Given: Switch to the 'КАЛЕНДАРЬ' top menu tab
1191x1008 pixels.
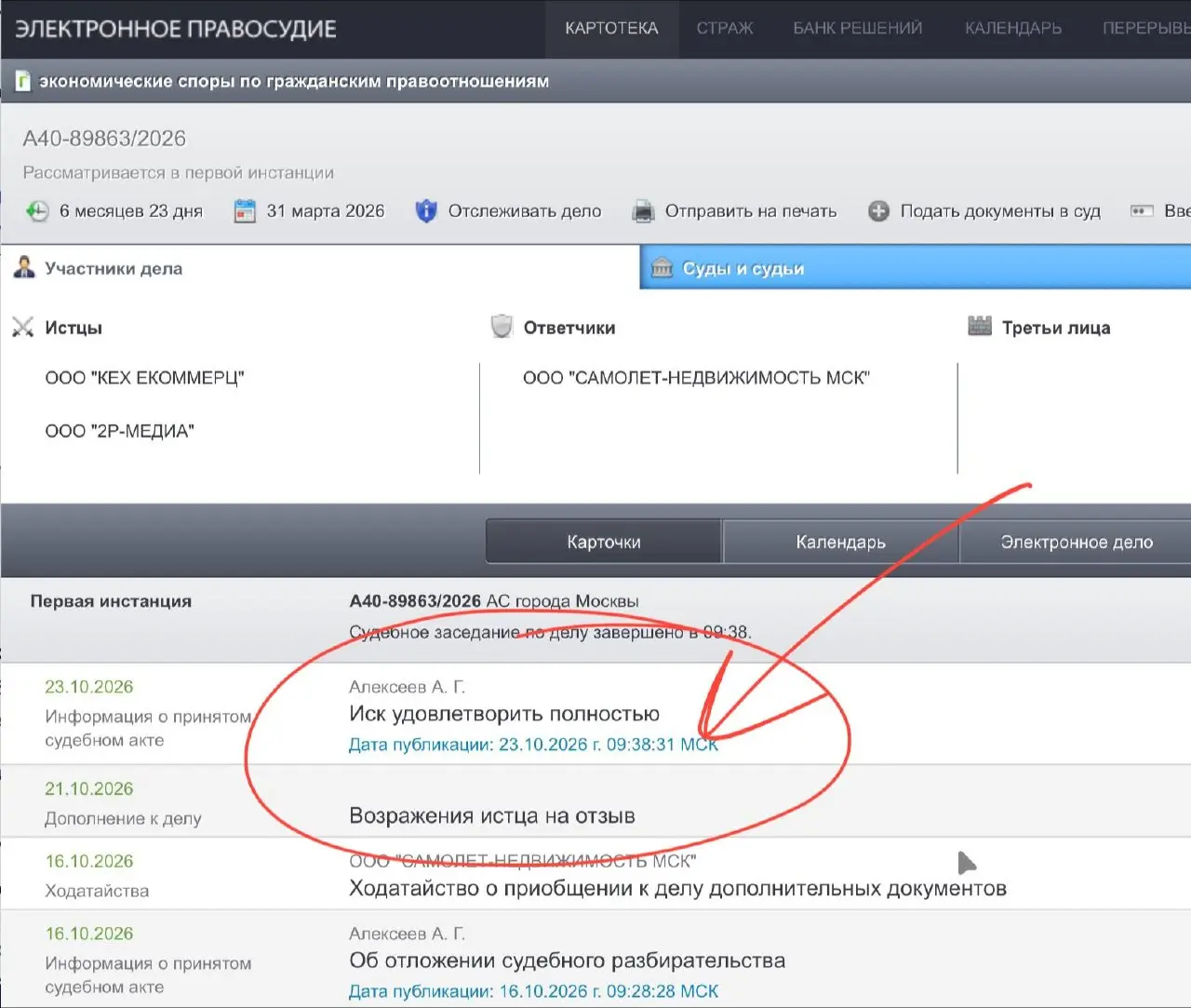Looking at the screenshot, I should 1013,29.
